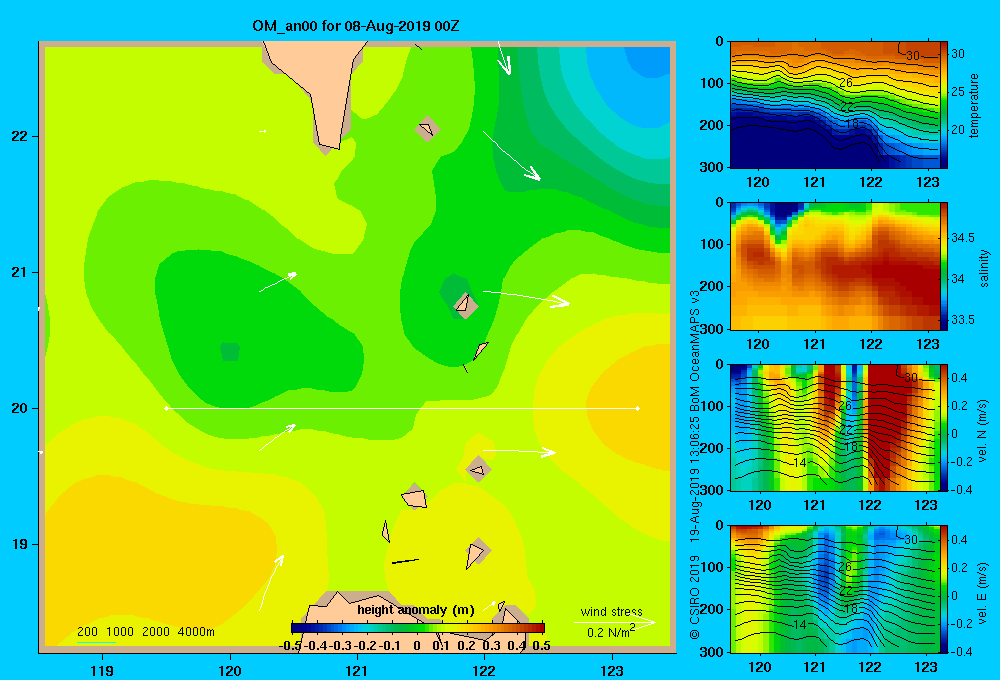Viewport: 1000px width, 680px height.
Task: Click the vel. N color scale bar
Action: pyautogui.click(x=944, y=427)
